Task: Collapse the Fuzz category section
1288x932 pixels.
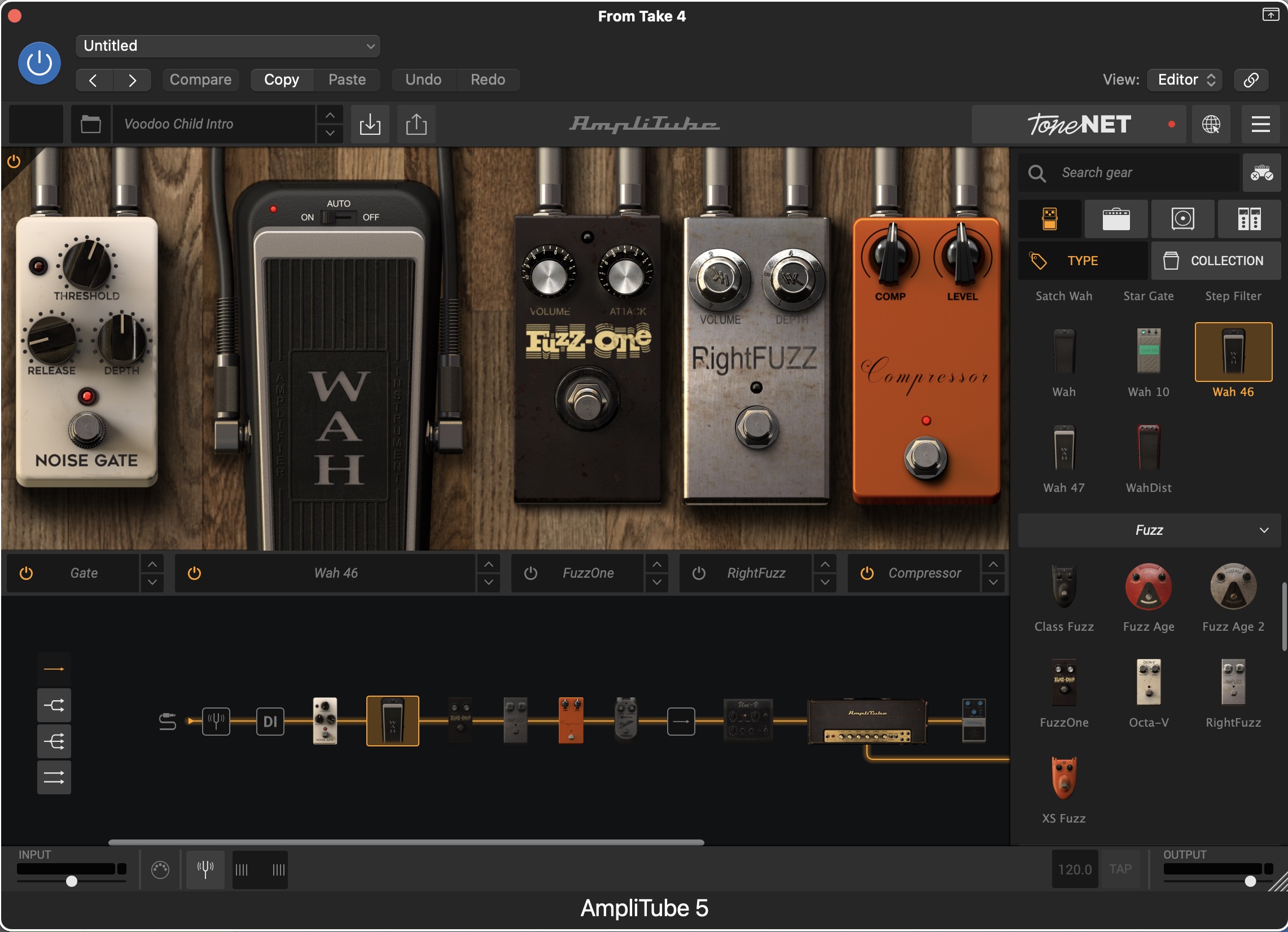Action: pos(1264,530)
